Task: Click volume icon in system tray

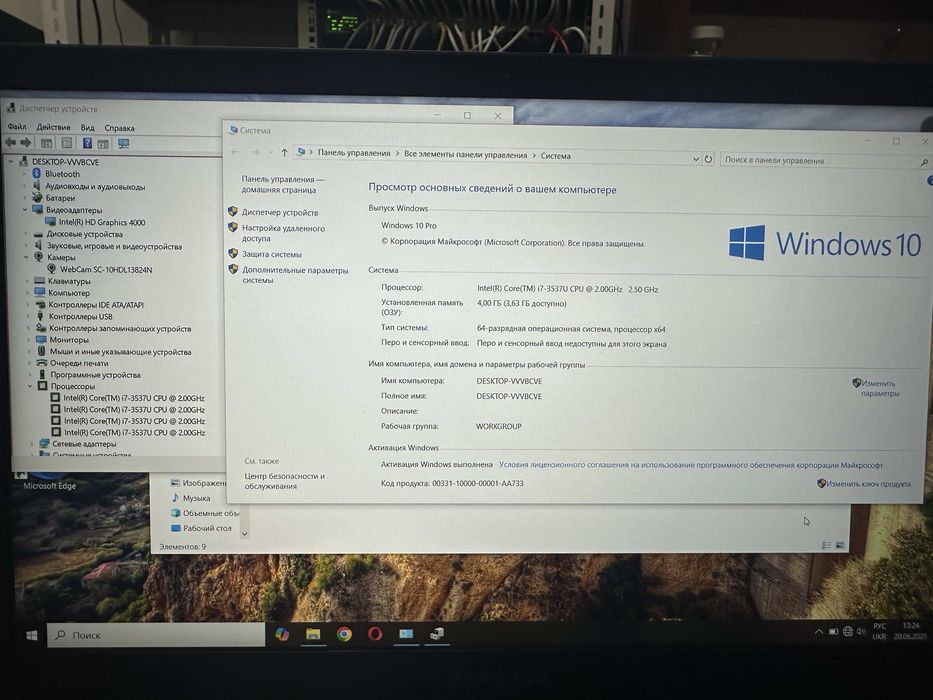Action: 860,631
